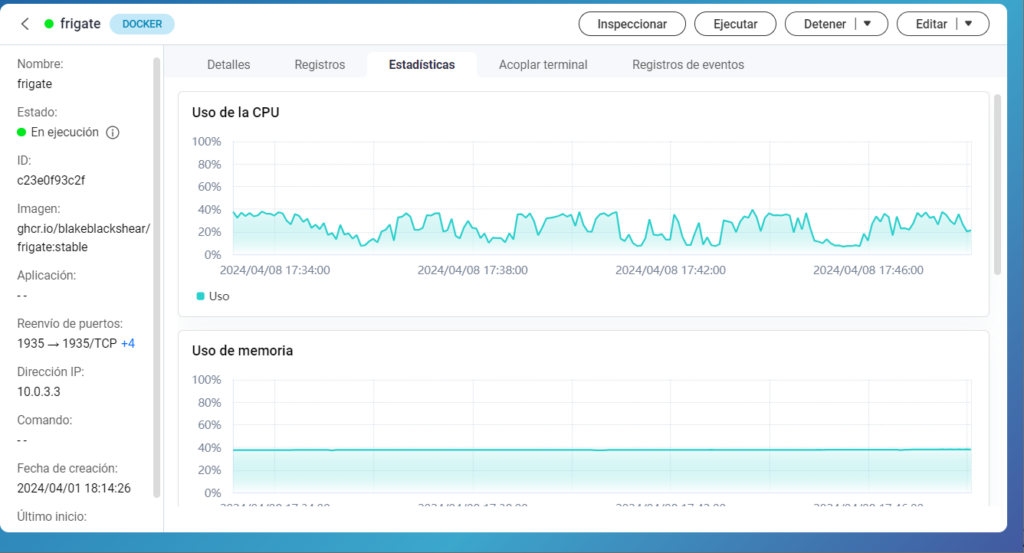Switch to the Registros tab
This screenshot has width=1024, height=553.
319,65
